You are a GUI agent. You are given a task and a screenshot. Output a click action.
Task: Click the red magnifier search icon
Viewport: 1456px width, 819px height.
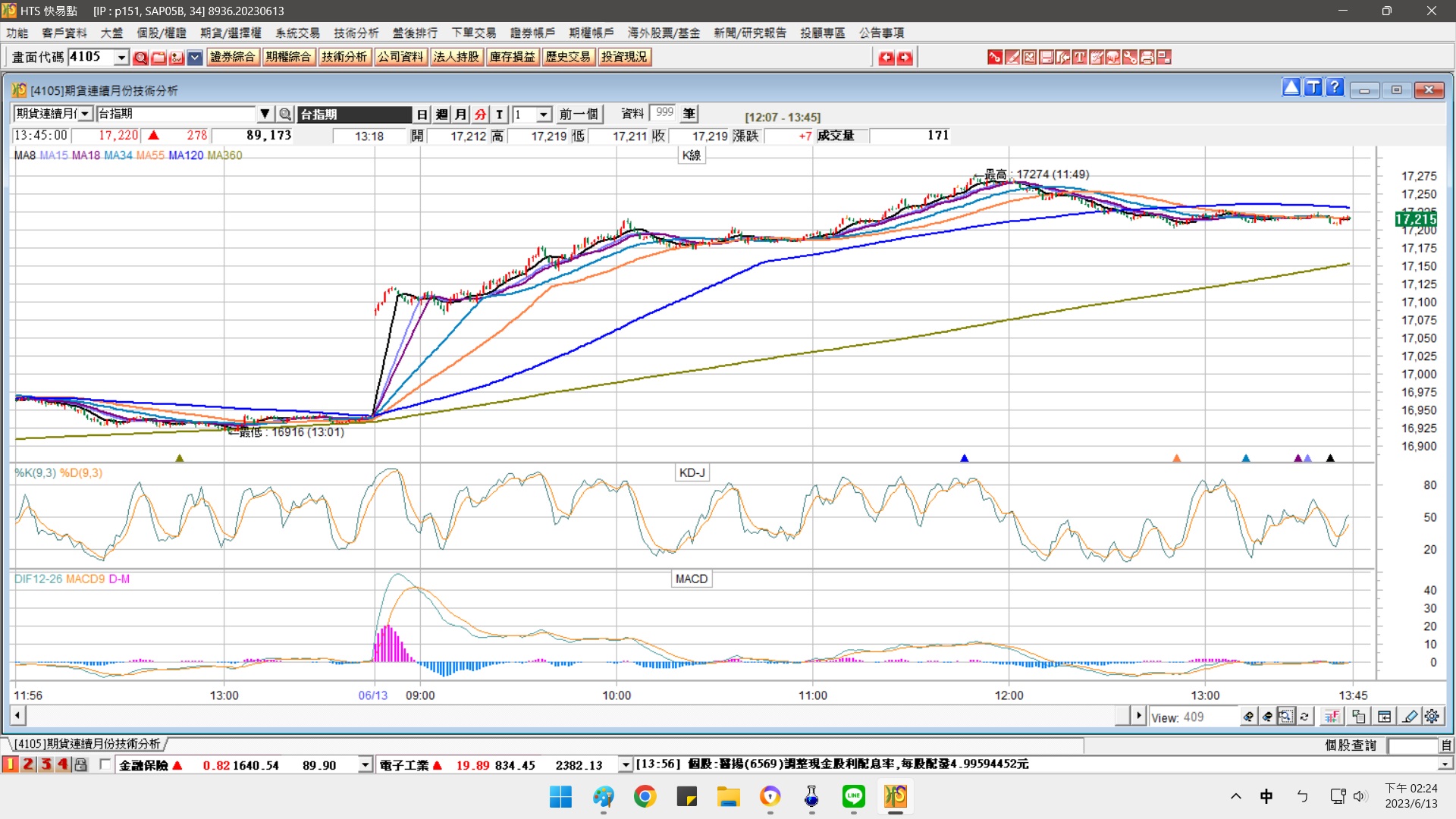pos(140,58)
